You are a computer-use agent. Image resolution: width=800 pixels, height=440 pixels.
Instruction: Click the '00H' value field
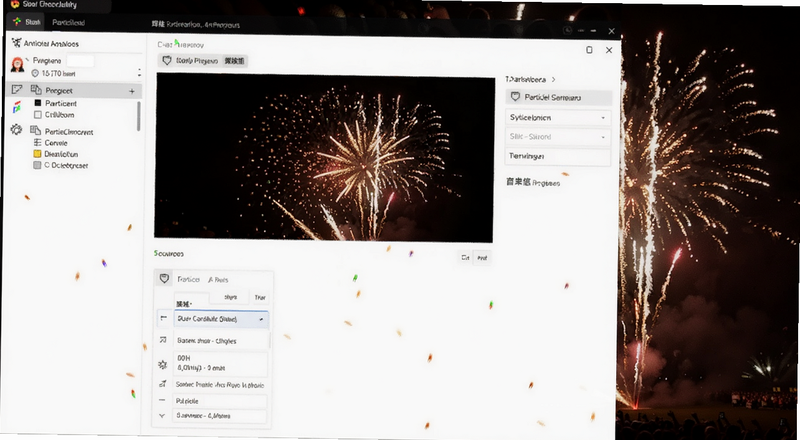coord(221,363)
